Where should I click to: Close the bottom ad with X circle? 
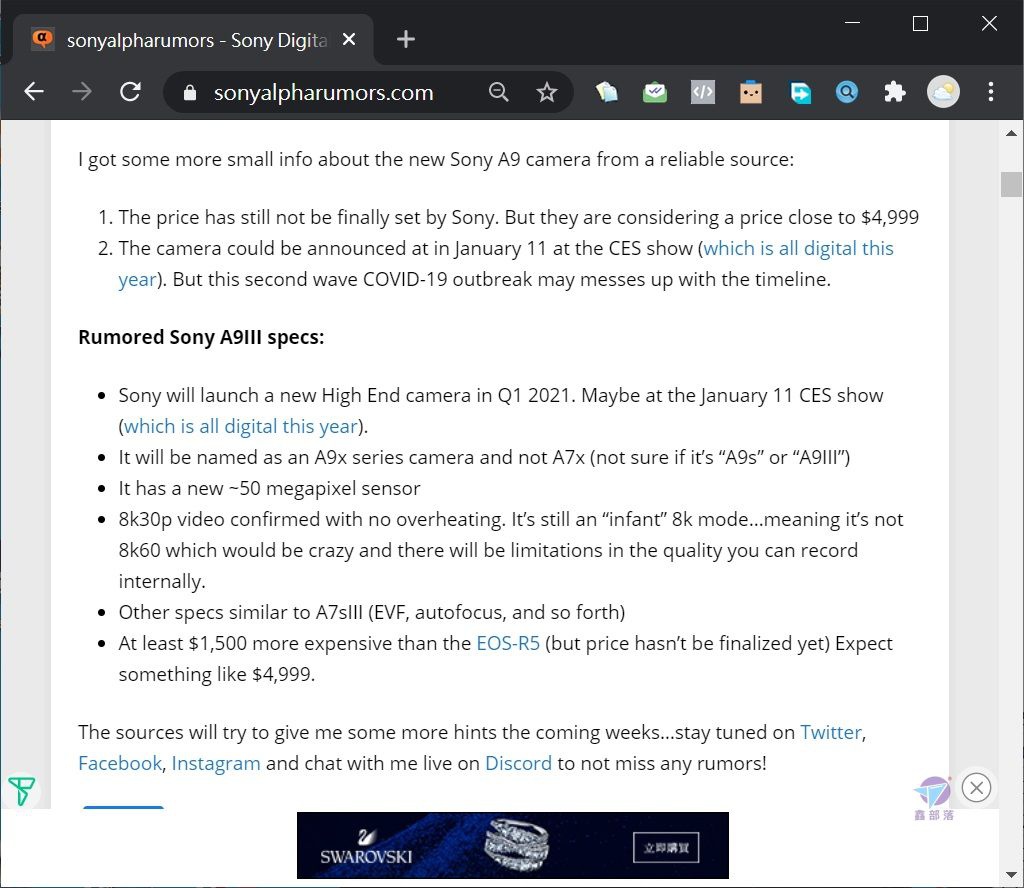coord(976,787)
